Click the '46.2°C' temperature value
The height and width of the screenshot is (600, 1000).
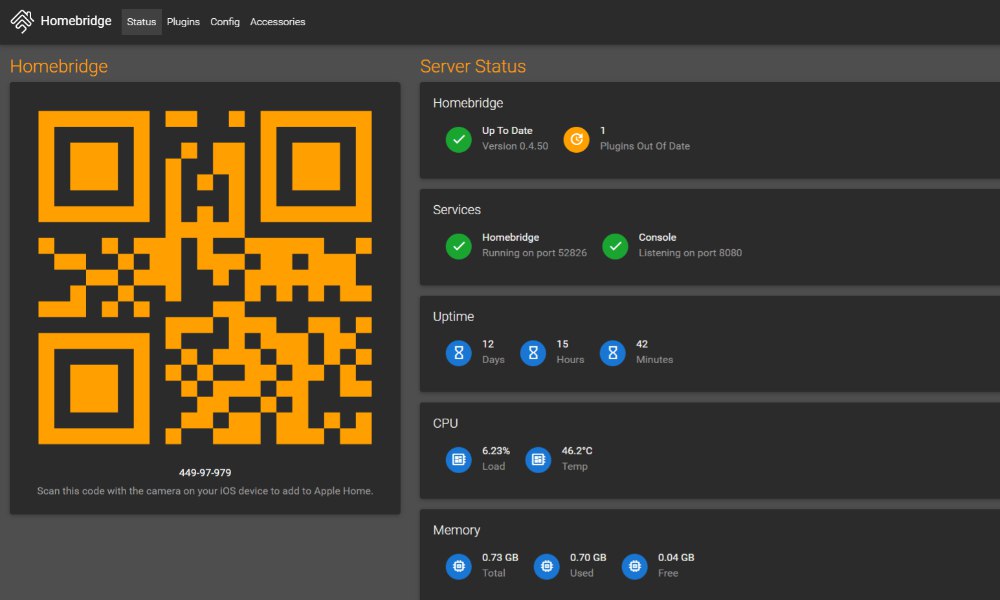click(577, 451)
